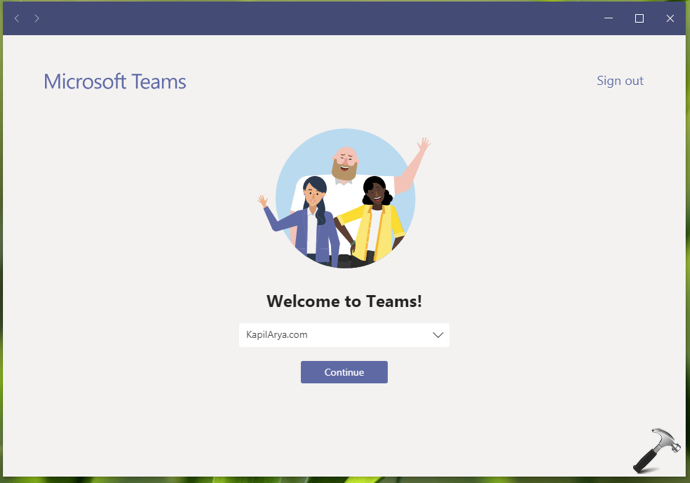Maximize the Teams window

pos(639,18)
